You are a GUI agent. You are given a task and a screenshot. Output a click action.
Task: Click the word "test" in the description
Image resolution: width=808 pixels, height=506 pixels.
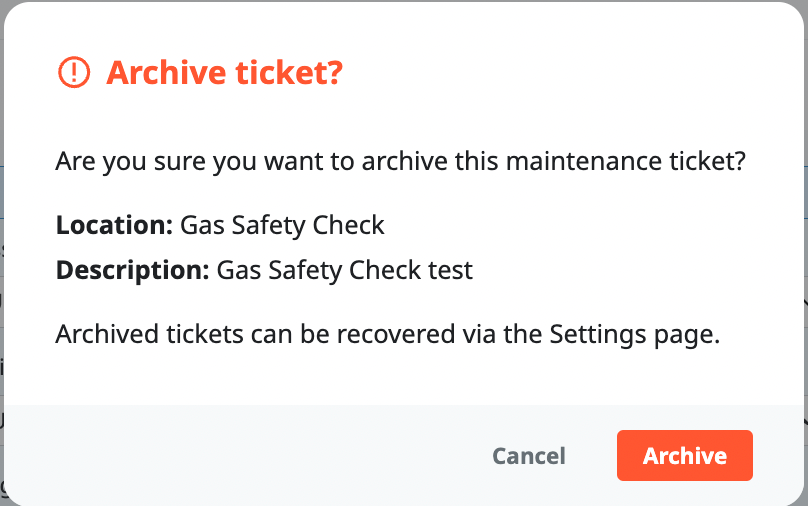click(450, 270)
